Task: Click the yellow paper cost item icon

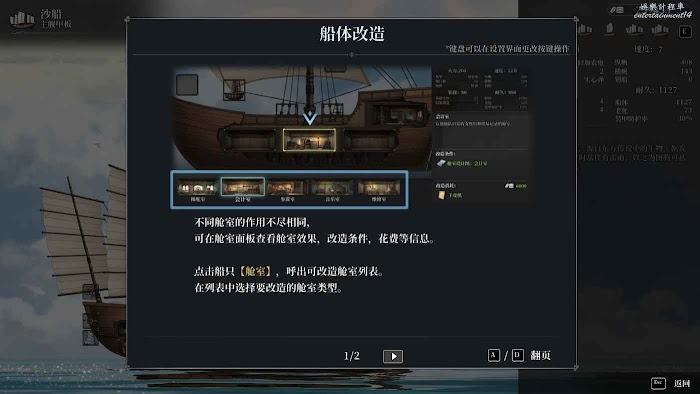Action: tap(441, 195)
